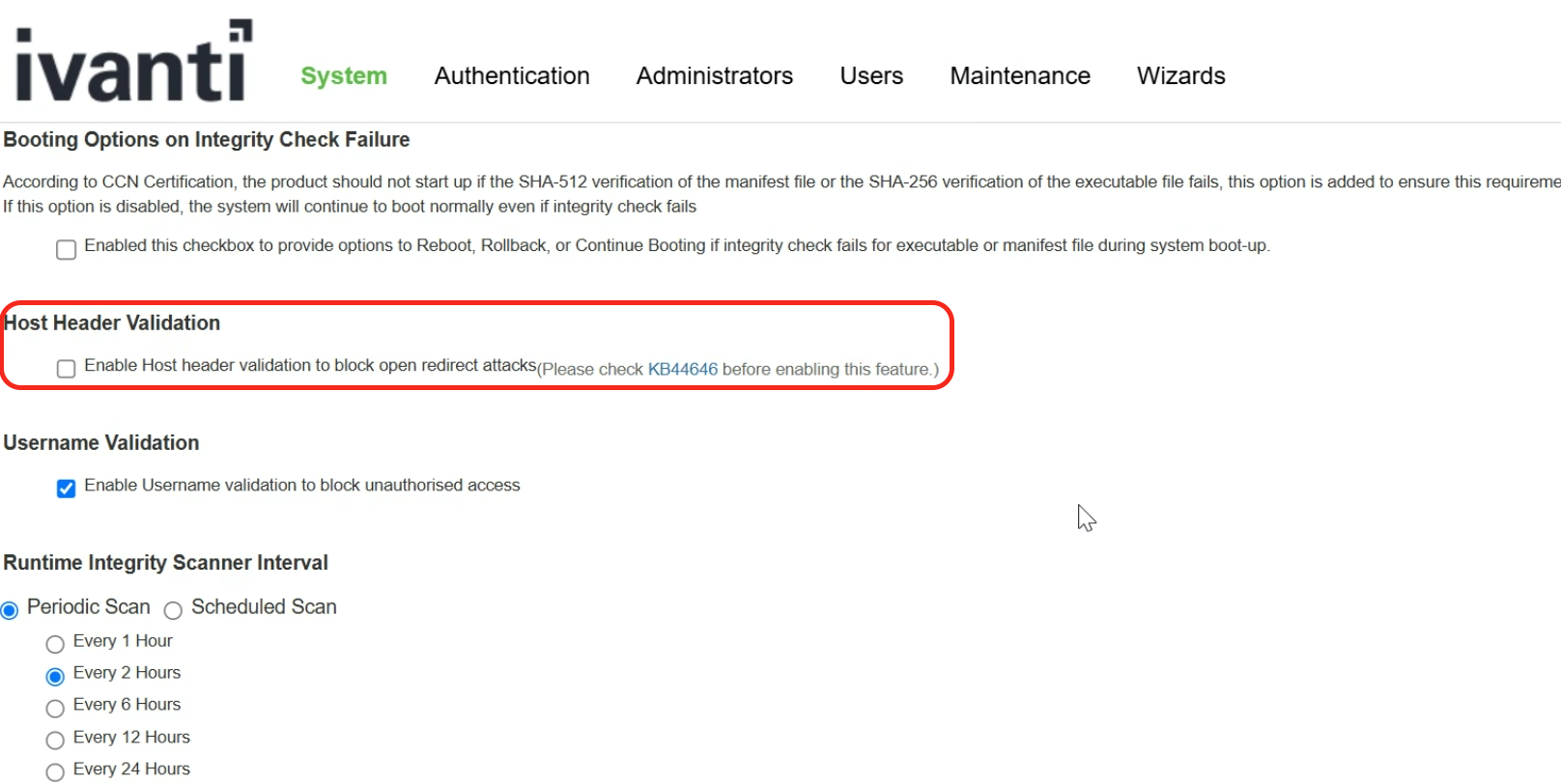Pick the Every 12 Hours scan interval

coord(56,740)
